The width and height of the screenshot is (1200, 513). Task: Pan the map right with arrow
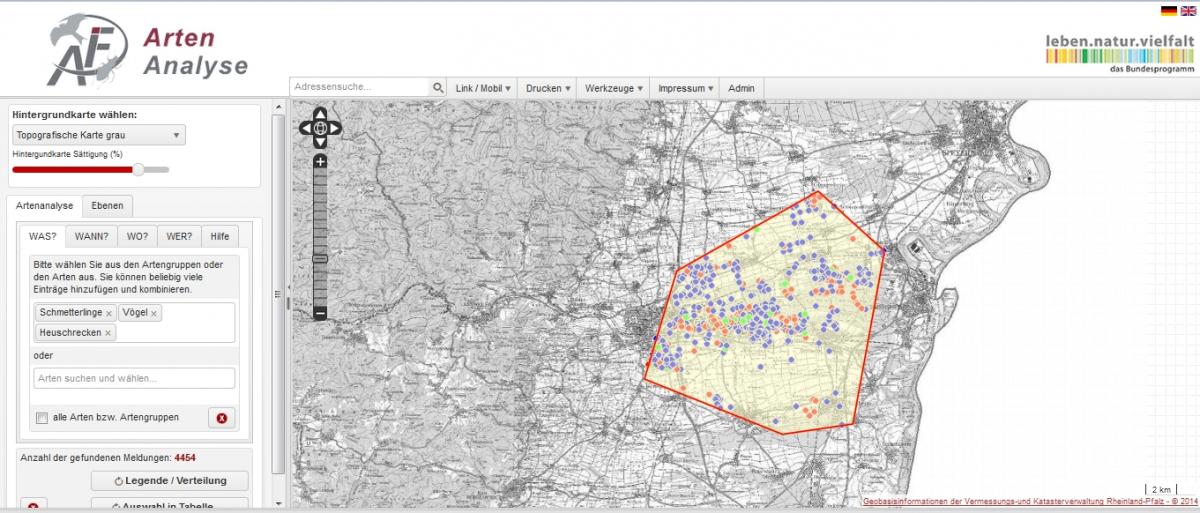(335, 128)
